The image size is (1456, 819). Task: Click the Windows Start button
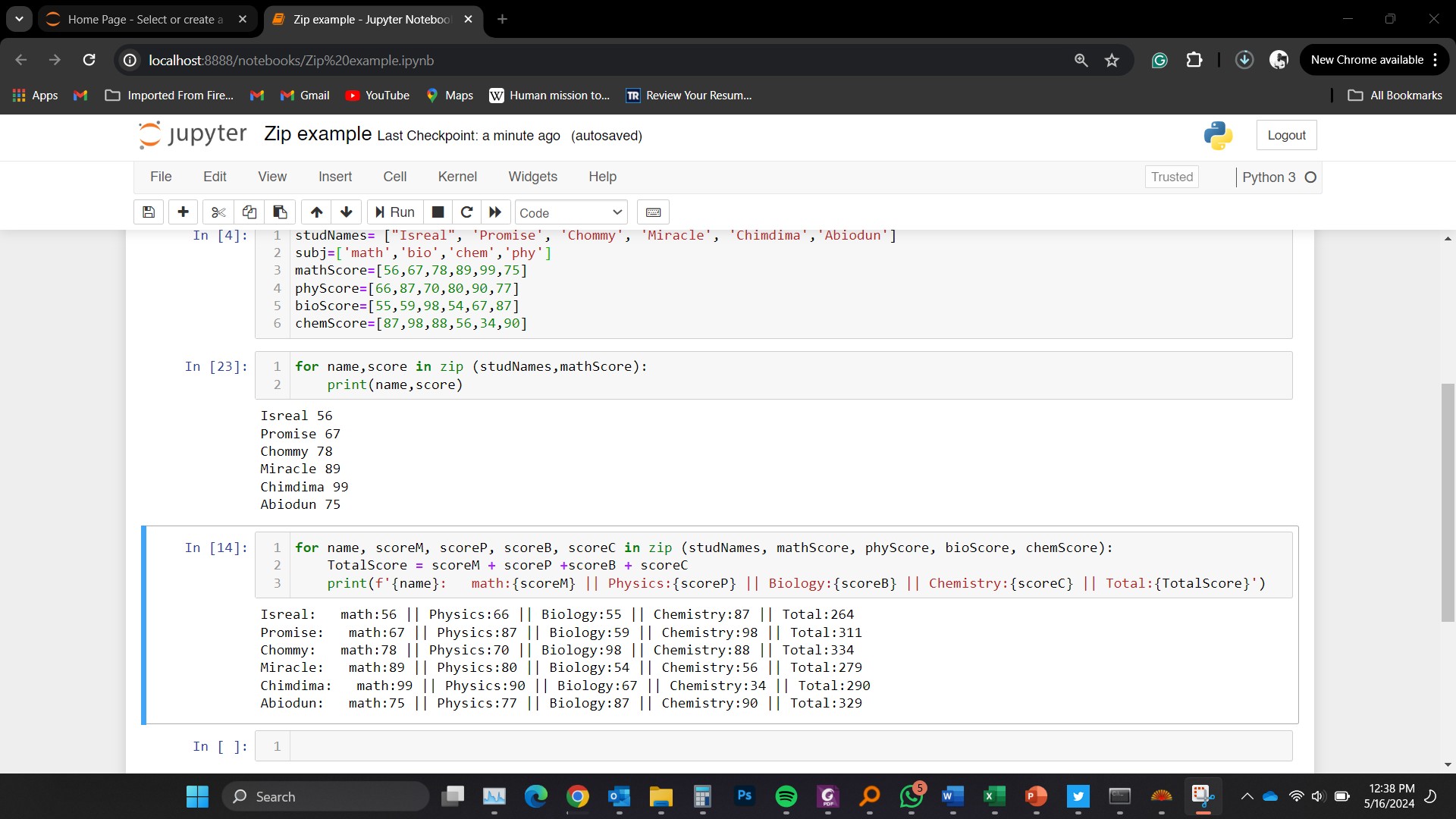[197, 796]
